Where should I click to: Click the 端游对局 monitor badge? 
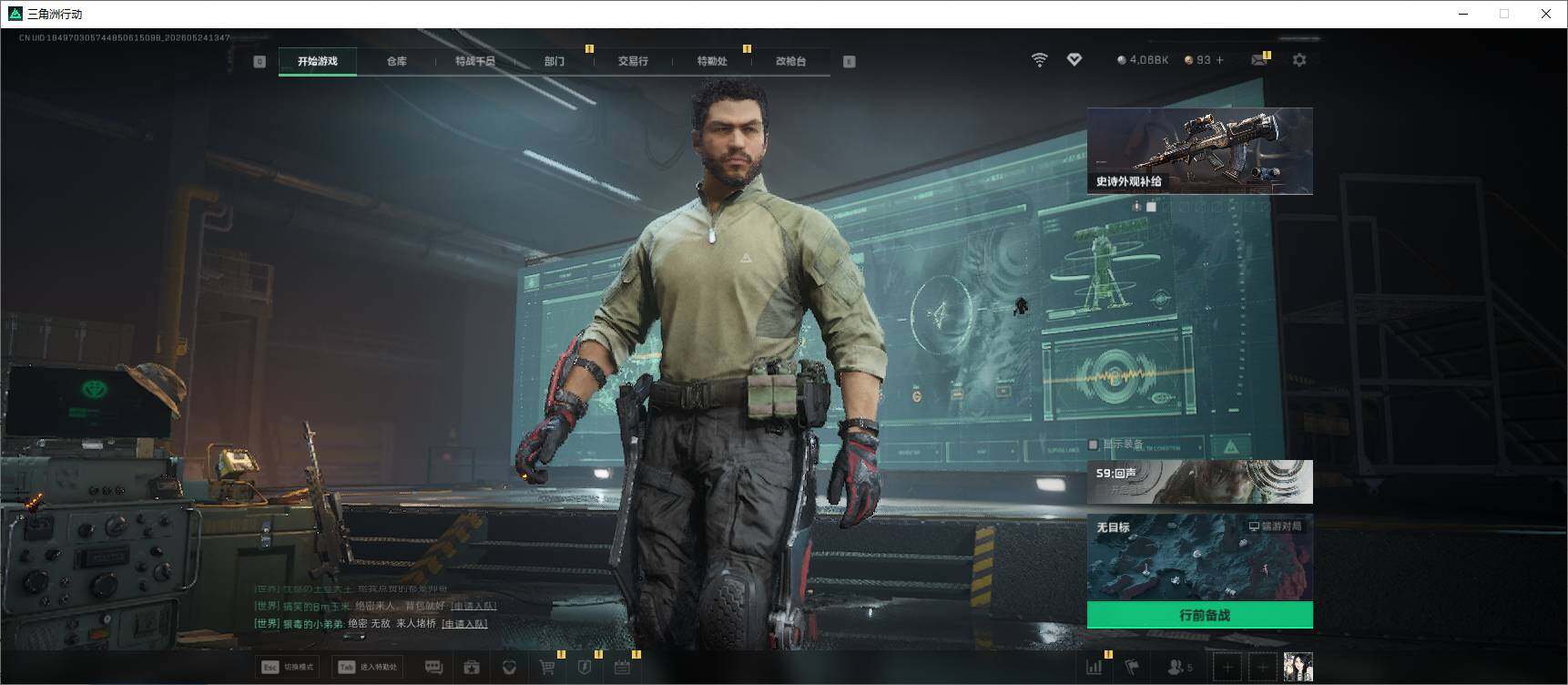[1275, 527]
